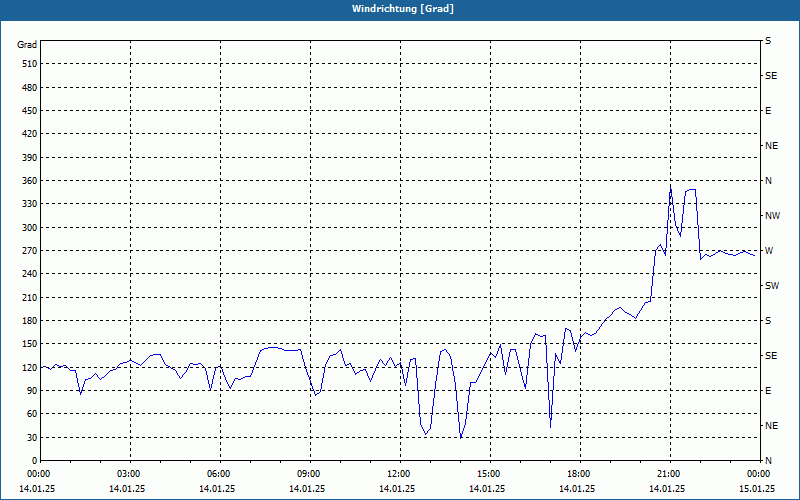
Task: Select the 510 value on the left axis
Action: [30, 64]
